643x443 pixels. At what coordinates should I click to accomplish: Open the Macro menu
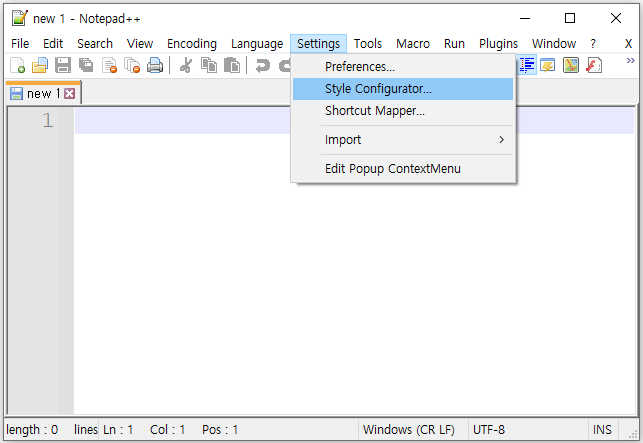click(413, 43)
